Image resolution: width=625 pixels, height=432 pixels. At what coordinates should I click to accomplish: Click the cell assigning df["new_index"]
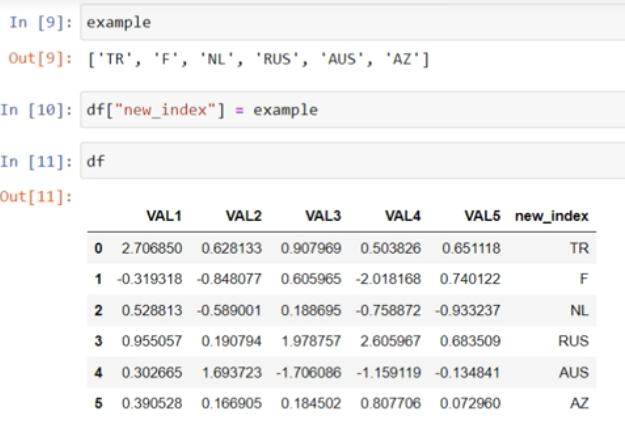click(350, 111)
